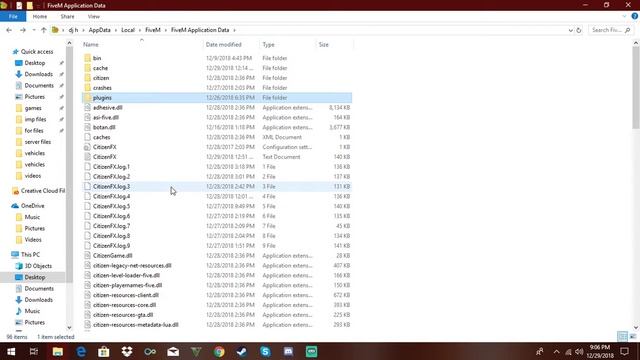Screen dimensions: 640x360
Task: Open the address bar history dropdown
Action: (x=570, y=30)
